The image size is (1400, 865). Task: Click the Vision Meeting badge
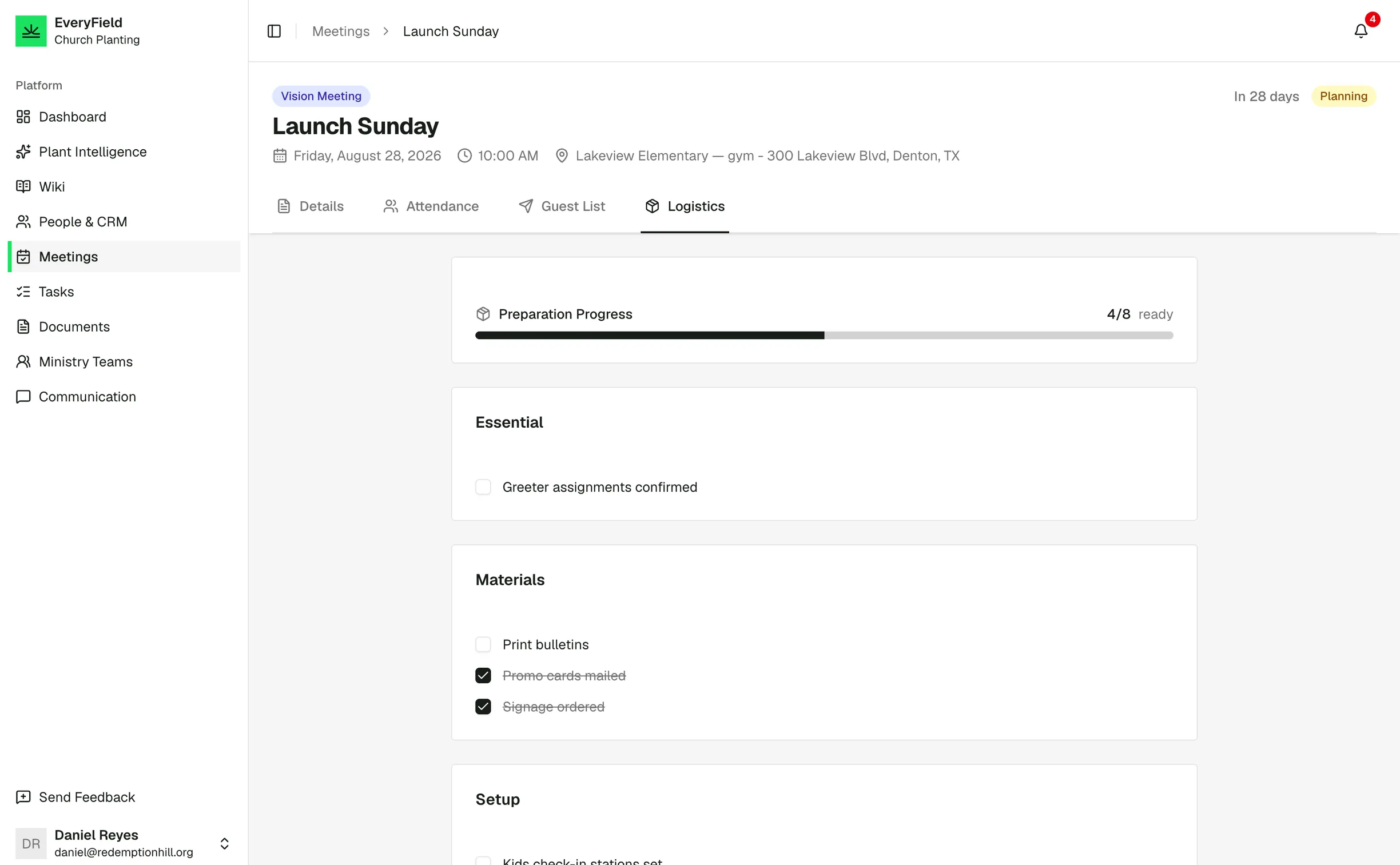(321, 96)
